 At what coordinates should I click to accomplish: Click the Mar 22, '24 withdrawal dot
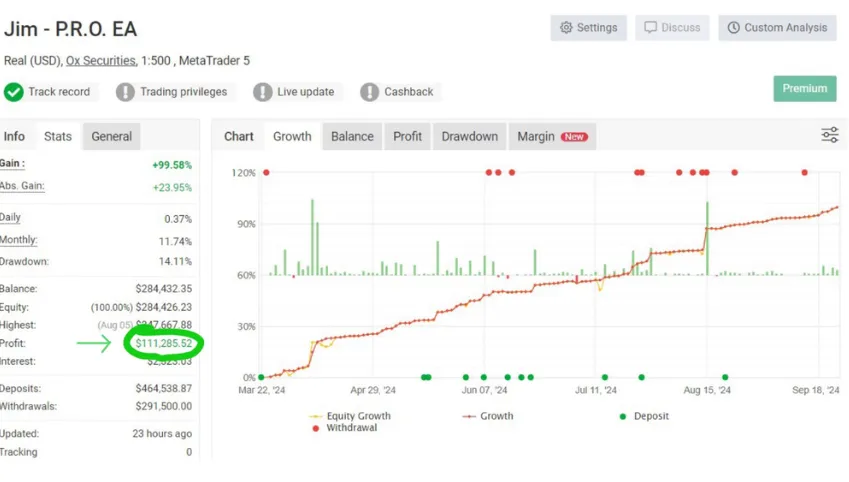[266, 172]
